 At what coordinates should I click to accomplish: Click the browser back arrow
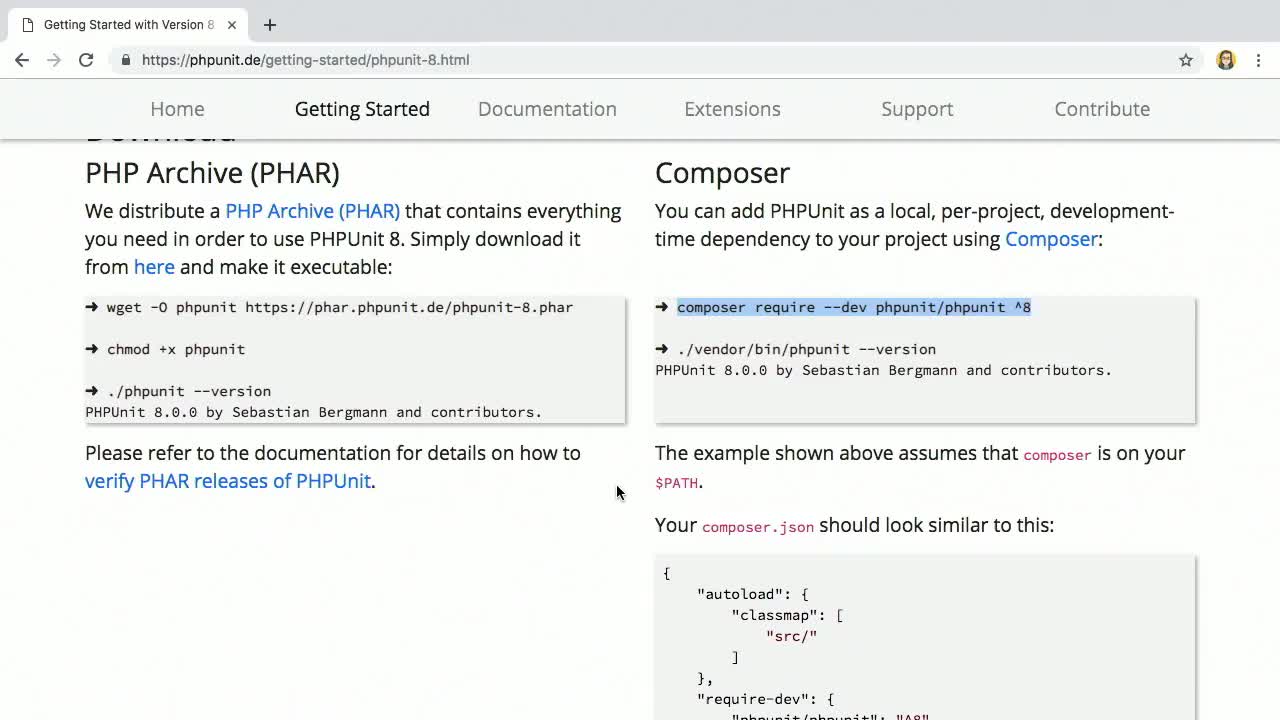click(22, 60)
